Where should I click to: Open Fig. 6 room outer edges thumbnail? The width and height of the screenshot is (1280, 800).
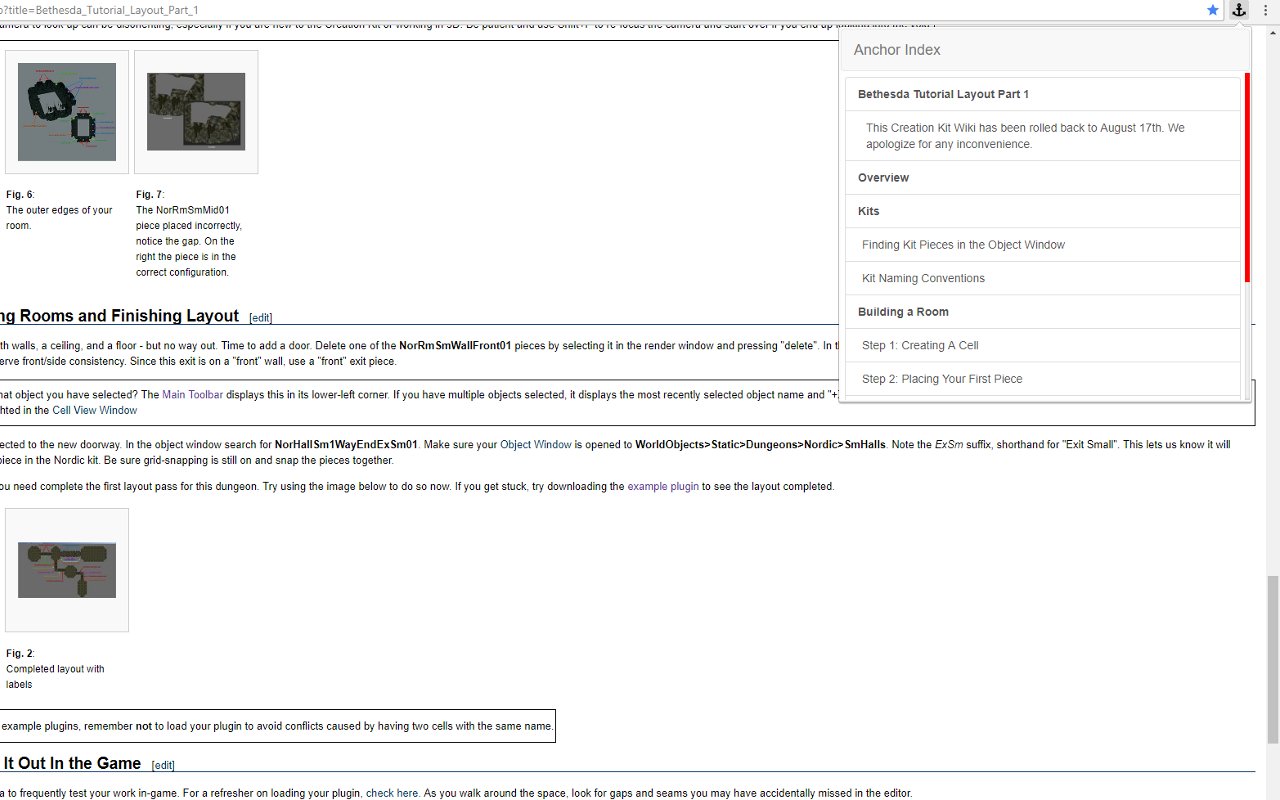point(67,112)
